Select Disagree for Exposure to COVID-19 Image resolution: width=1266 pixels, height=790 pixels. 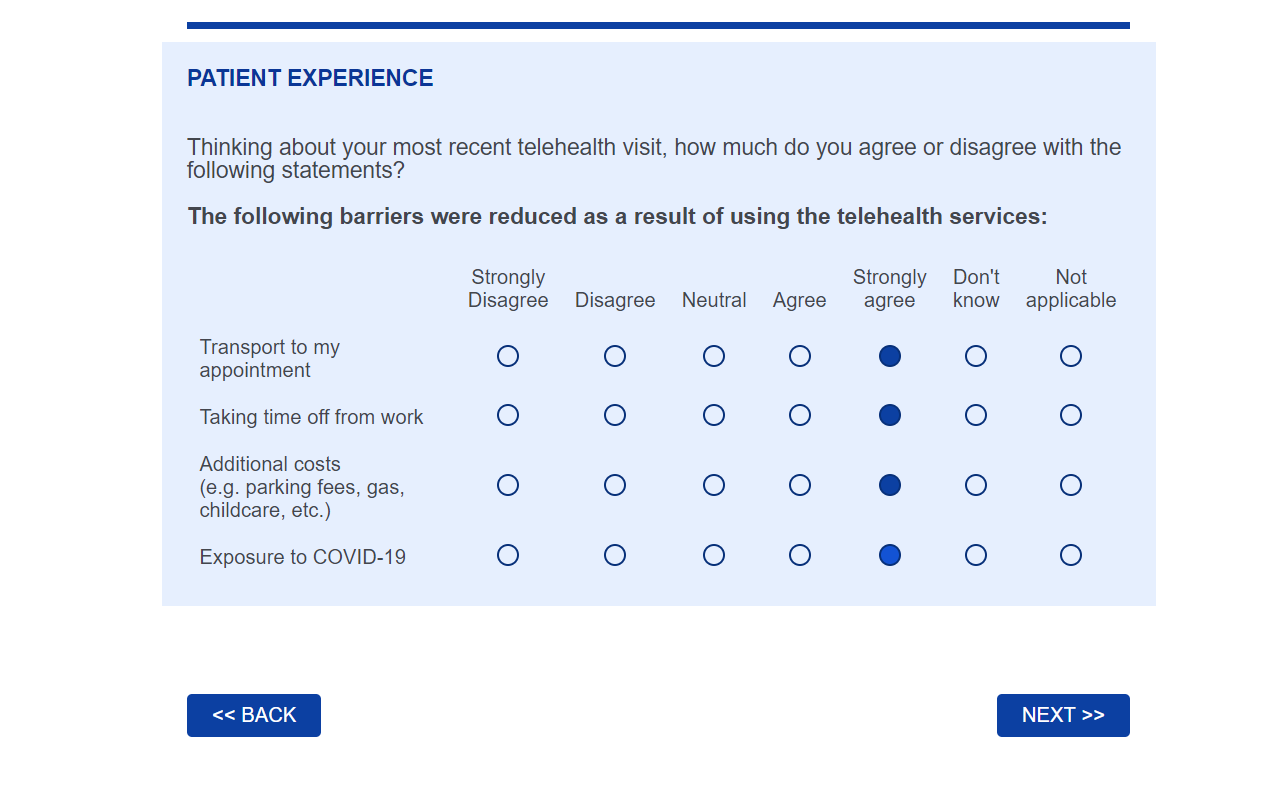tap(615, 555)
